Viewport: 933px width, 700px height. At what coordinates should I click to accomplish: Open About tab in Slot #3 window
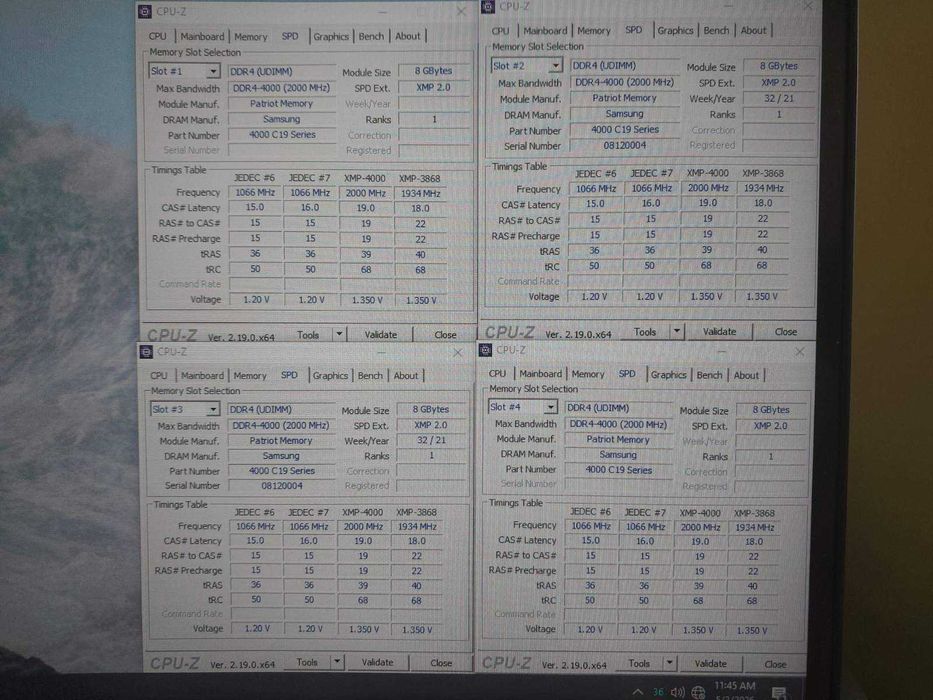(406, 376)
